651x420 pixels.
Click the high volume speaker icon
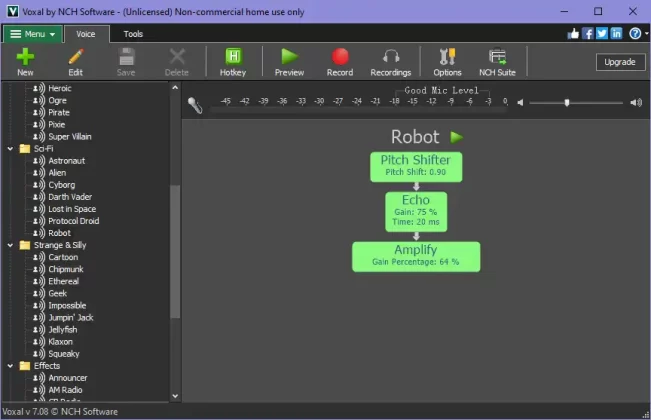pyautogui.click(x=636, y=103)
